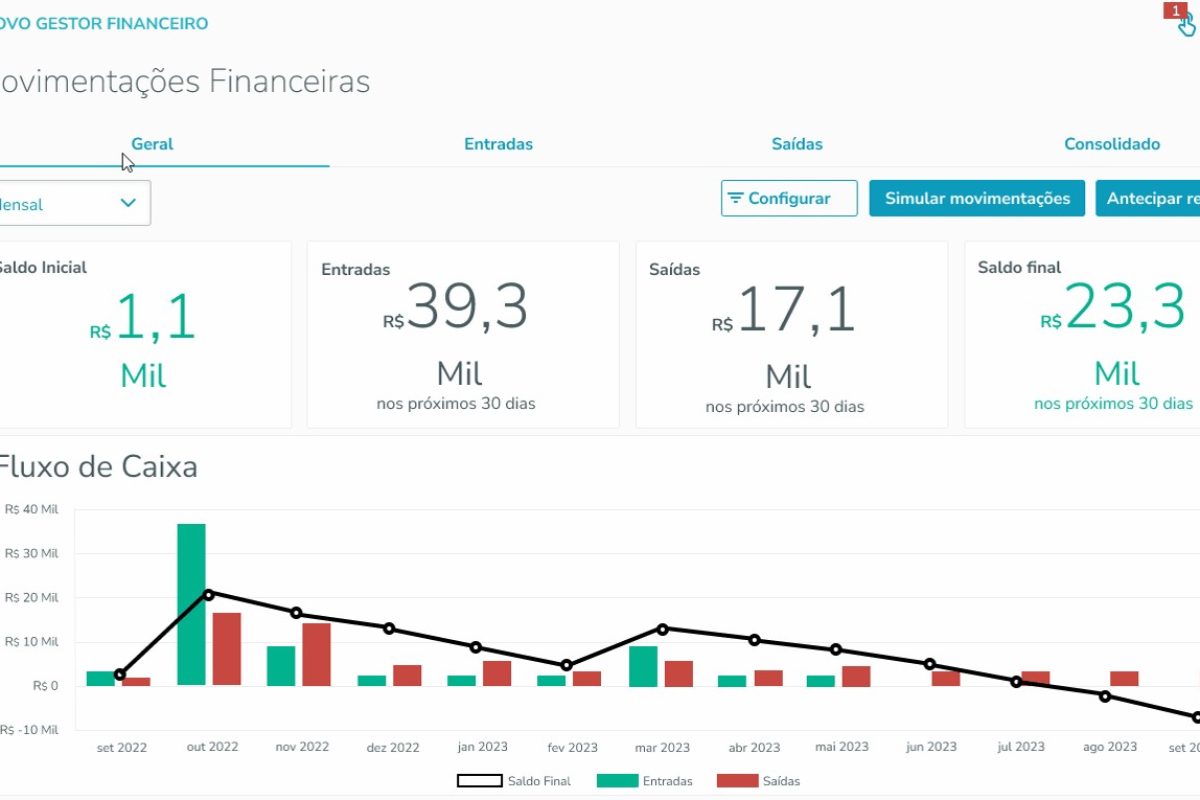The width and height of the screenshot is (1200, 800).
Task: Select the Geral tab
Action: point(151,144)
